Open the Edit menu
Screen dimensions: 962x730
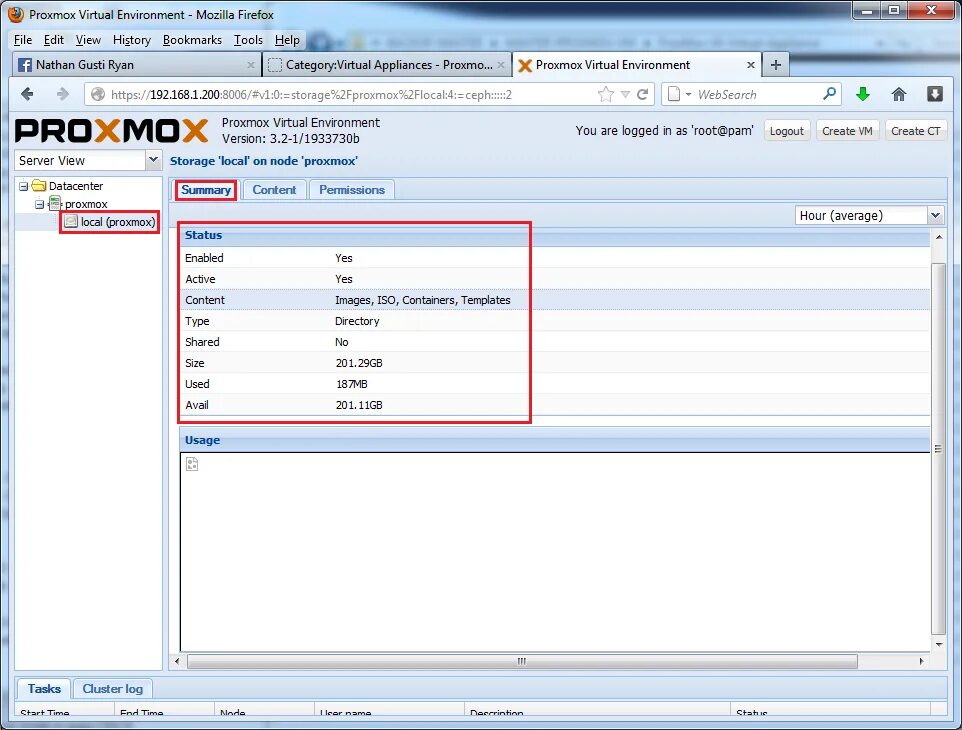pos(53,40)
